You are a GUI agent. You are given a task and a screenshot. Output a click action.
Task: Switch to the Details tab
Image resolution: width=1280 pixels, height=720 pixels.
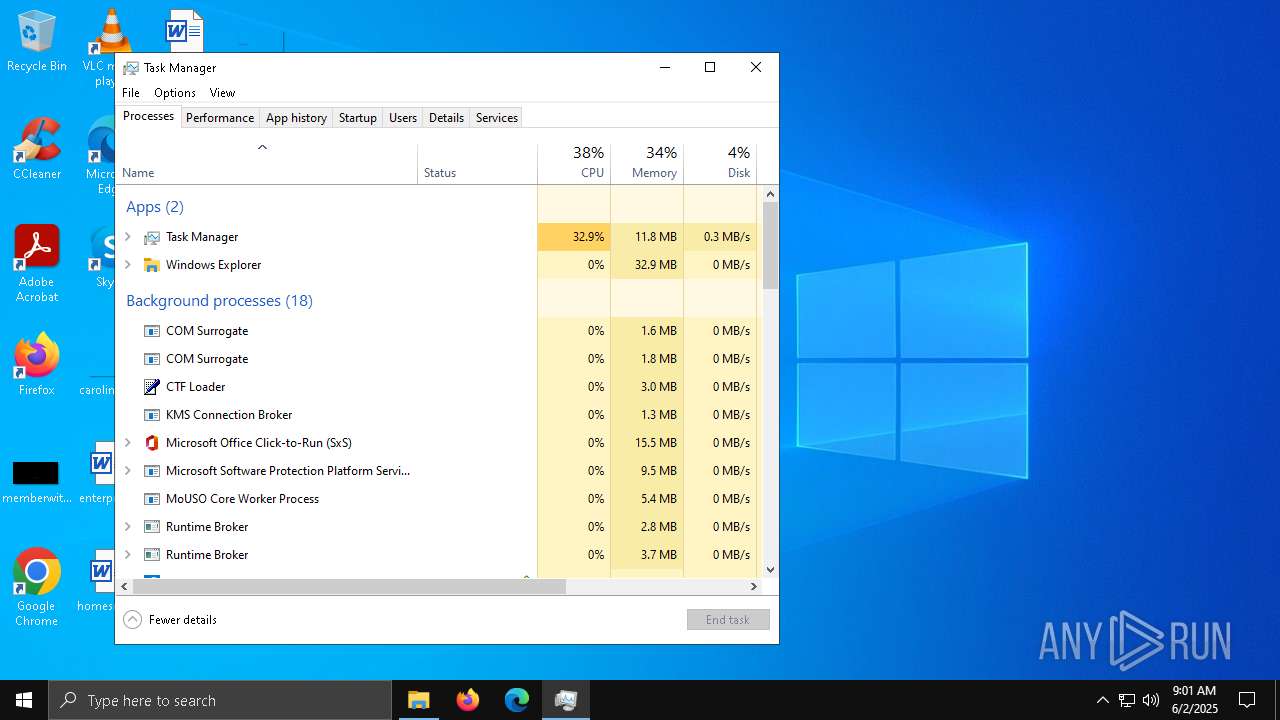[446, 118]
